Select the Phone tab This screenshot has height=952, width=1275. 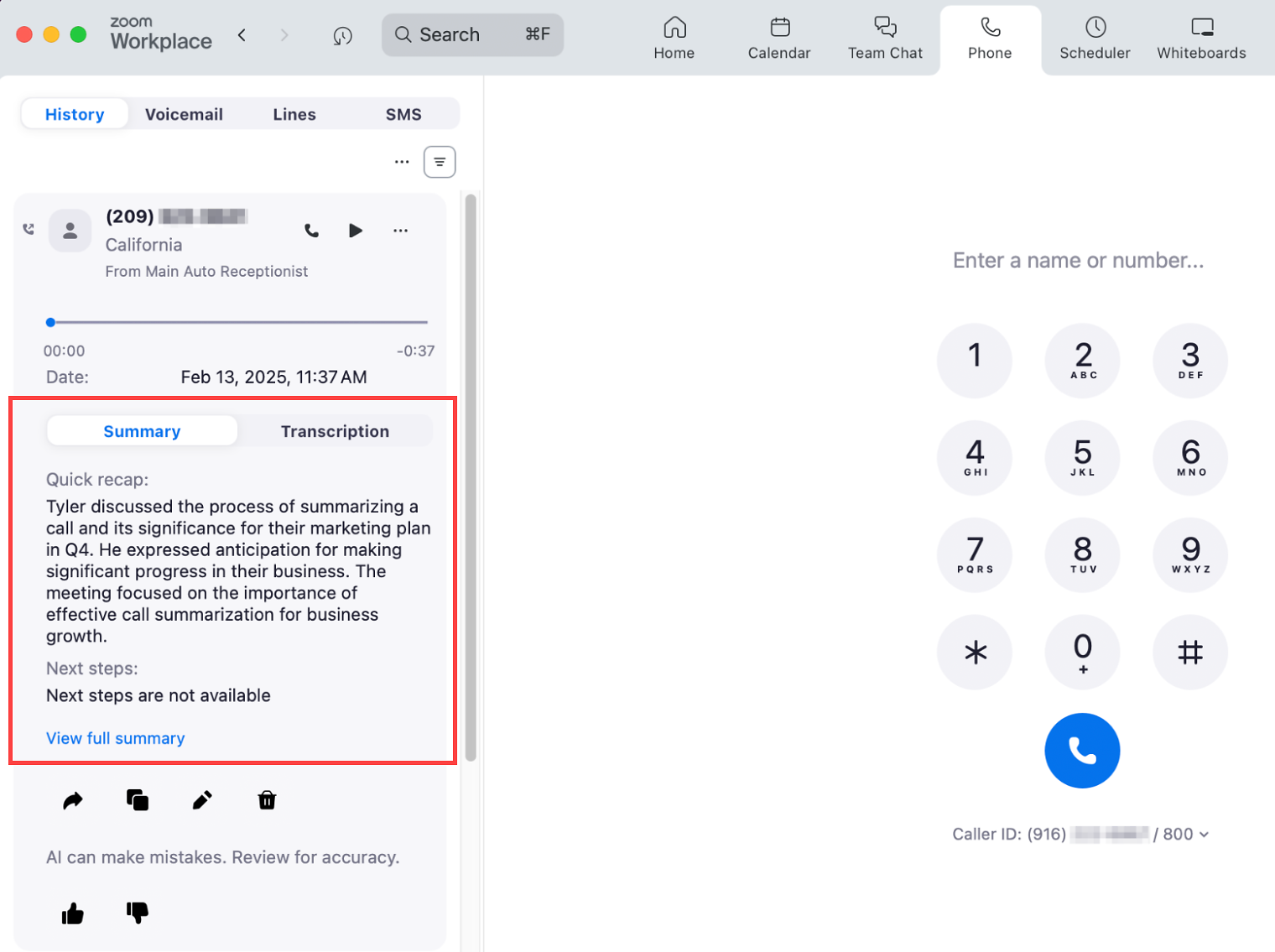tap(990, 39)
